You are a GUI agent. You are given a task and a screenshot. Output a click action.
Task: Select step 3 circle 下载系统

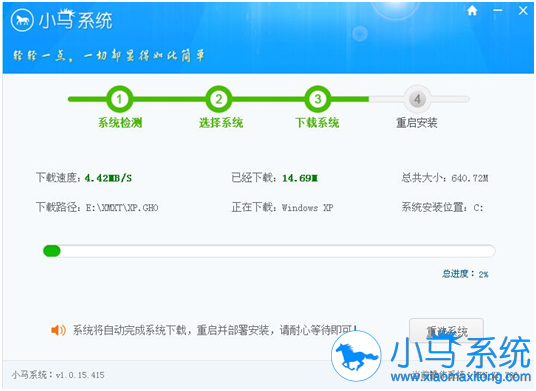(x=318, y=99)
